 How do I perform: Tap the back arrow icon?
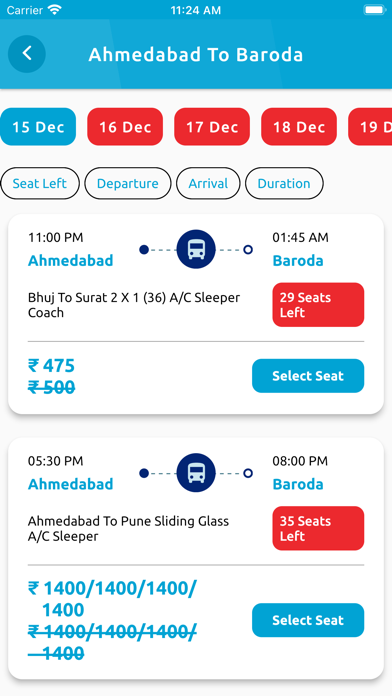click(x=27, y=54)
